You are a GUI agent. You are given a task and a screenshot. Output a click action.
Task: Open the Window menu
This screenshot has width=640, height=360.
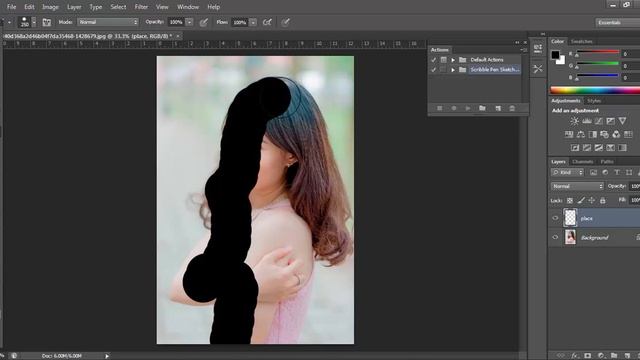point(188,7)
